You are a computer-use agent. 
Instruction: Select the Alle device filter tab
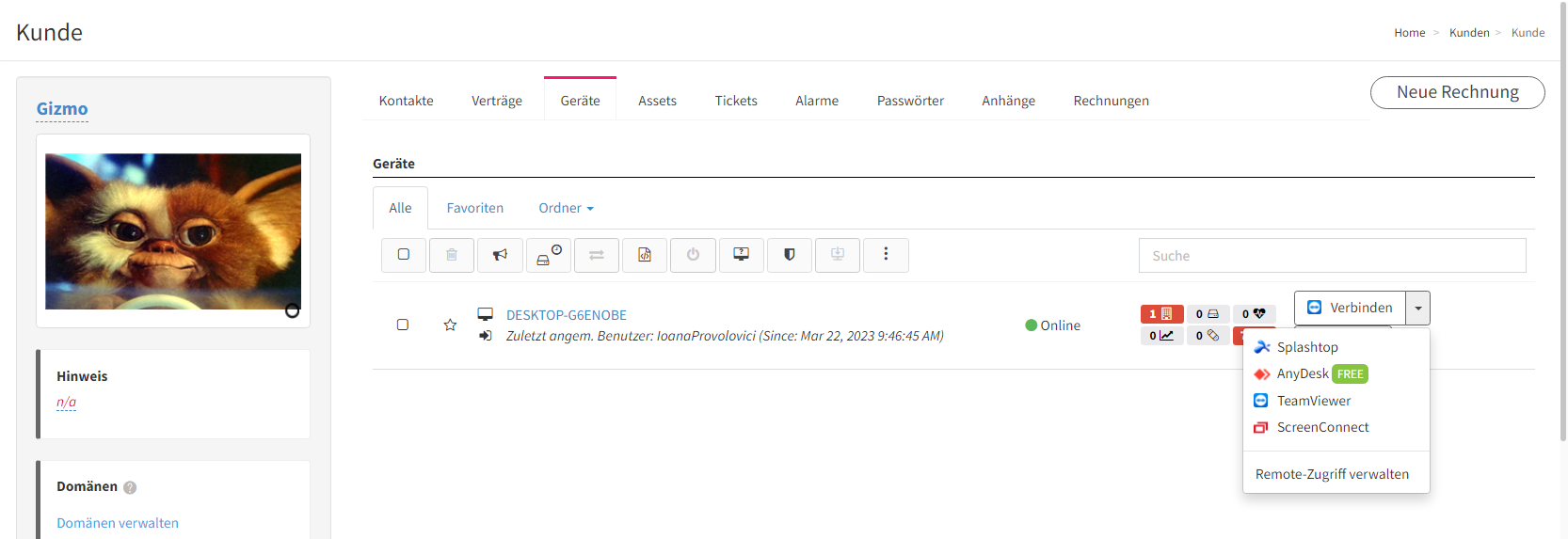coord(400,208)
